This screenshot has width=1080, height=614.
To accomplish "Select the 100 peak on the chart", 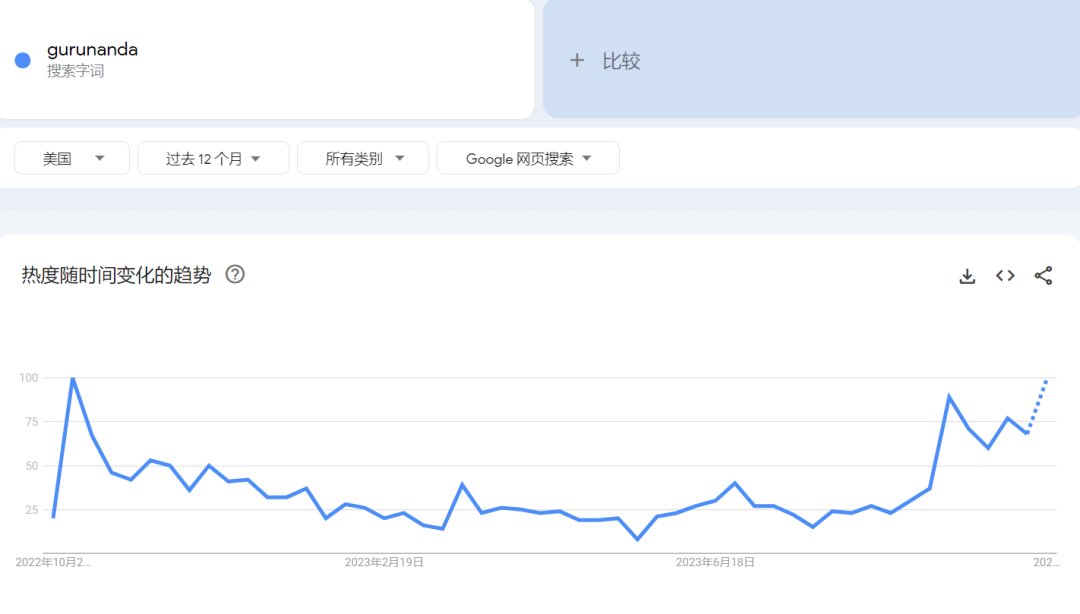I will pyautogui.click(x=73, y=379).
